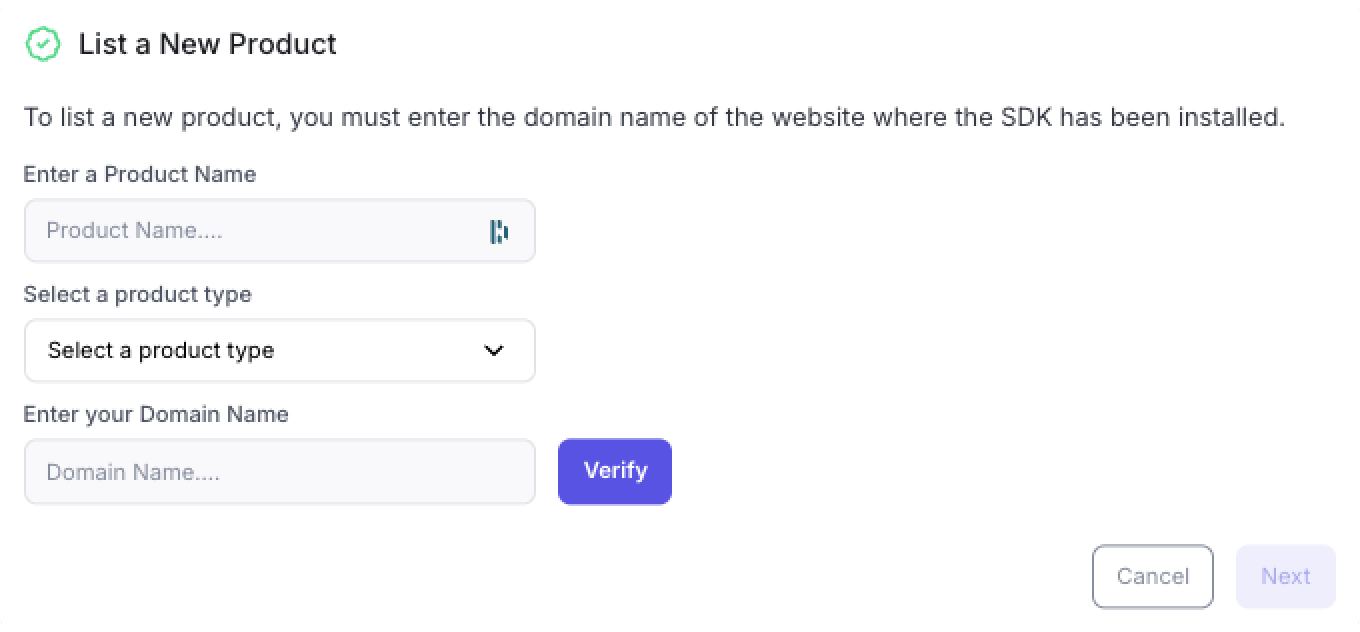Click the Cancel button

point(1153,576)
